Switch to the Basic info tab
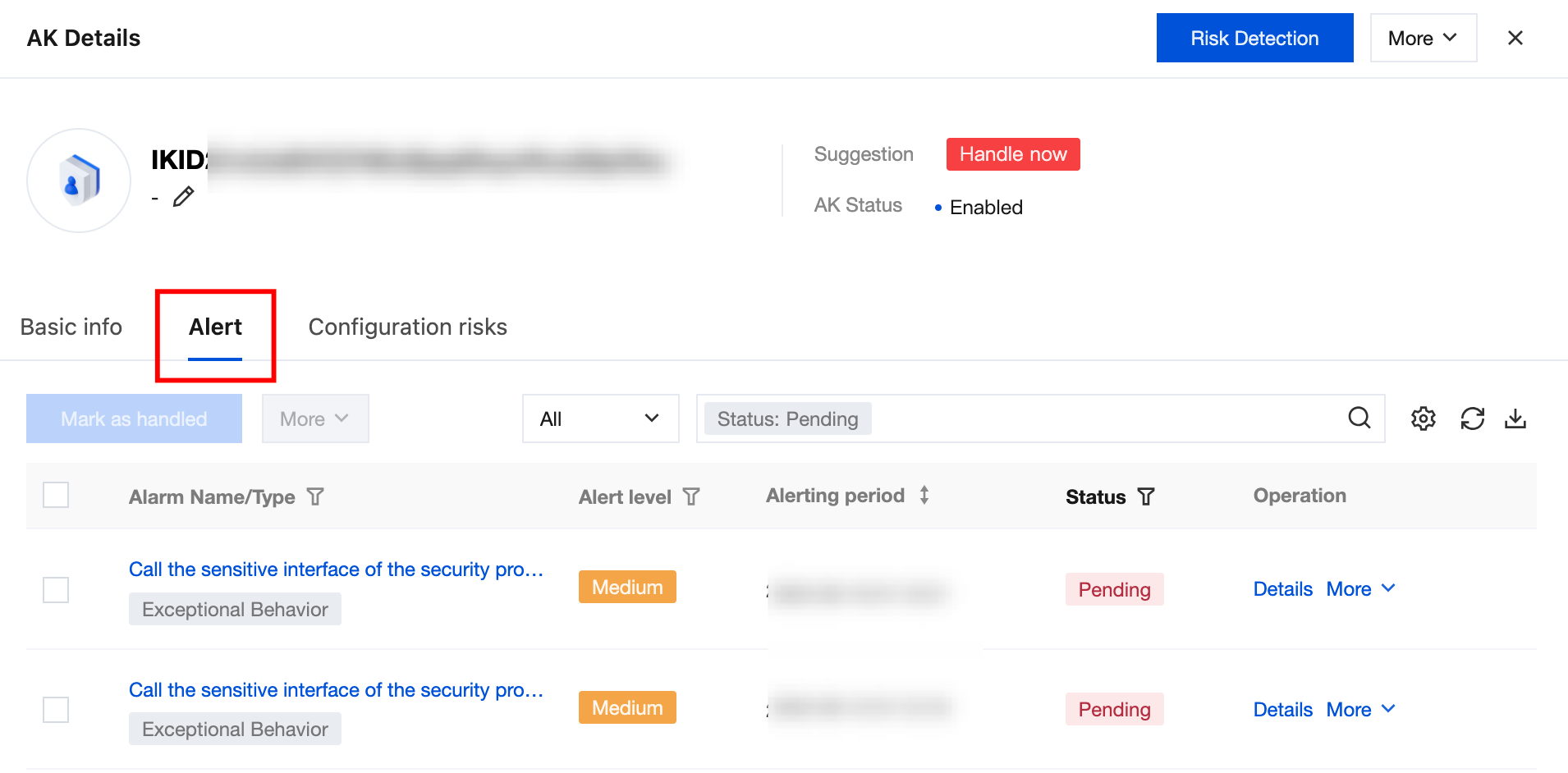This screenshot has width=1568, height=773. (71, 327)
